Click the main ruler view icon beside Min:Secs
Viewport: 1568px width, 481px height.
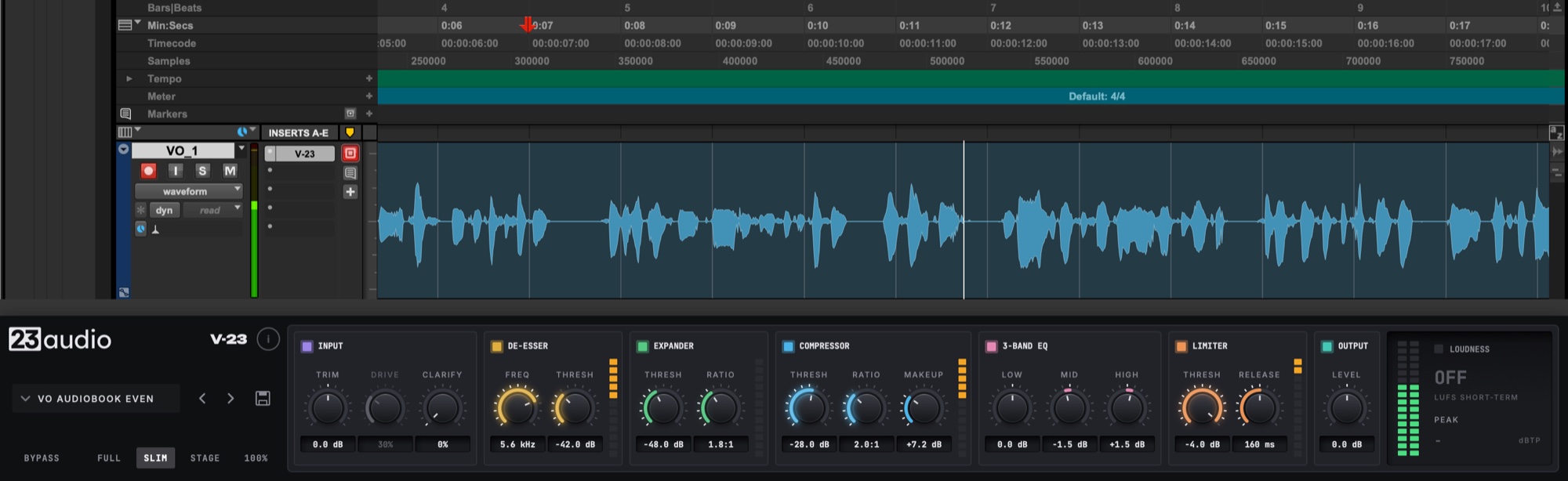[x=125, y=25]
